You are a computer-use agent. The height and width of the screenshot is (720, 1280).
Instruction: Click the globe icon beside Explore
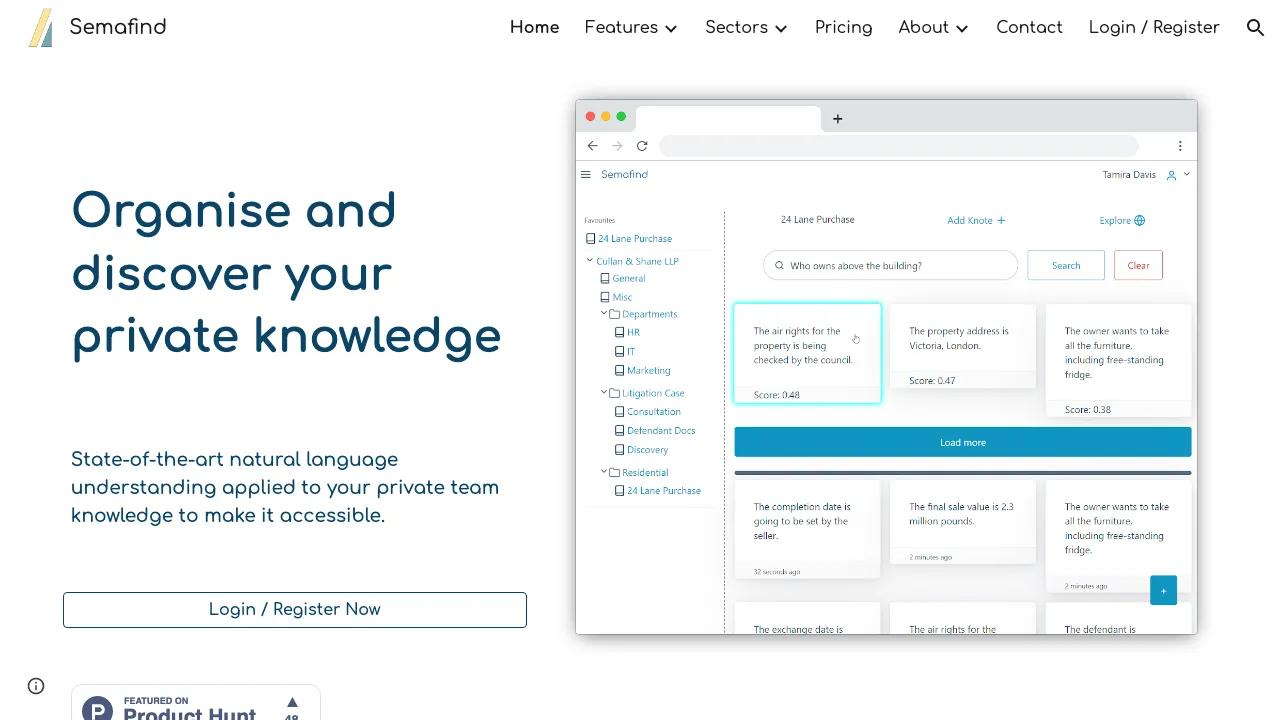1139,221
